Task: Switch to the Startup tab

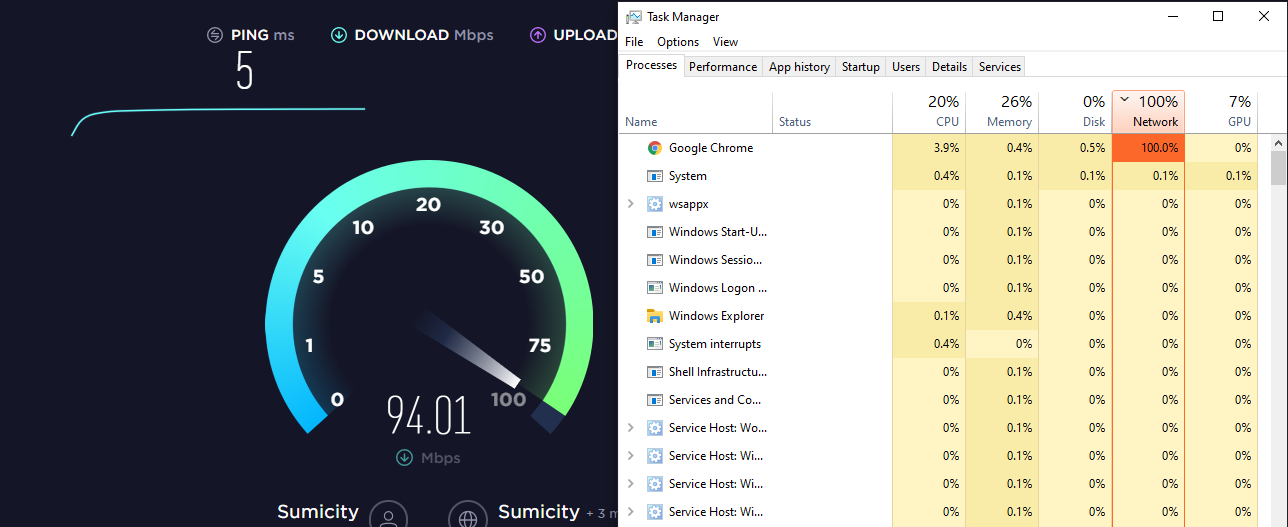Action: (x=860, y=67)
